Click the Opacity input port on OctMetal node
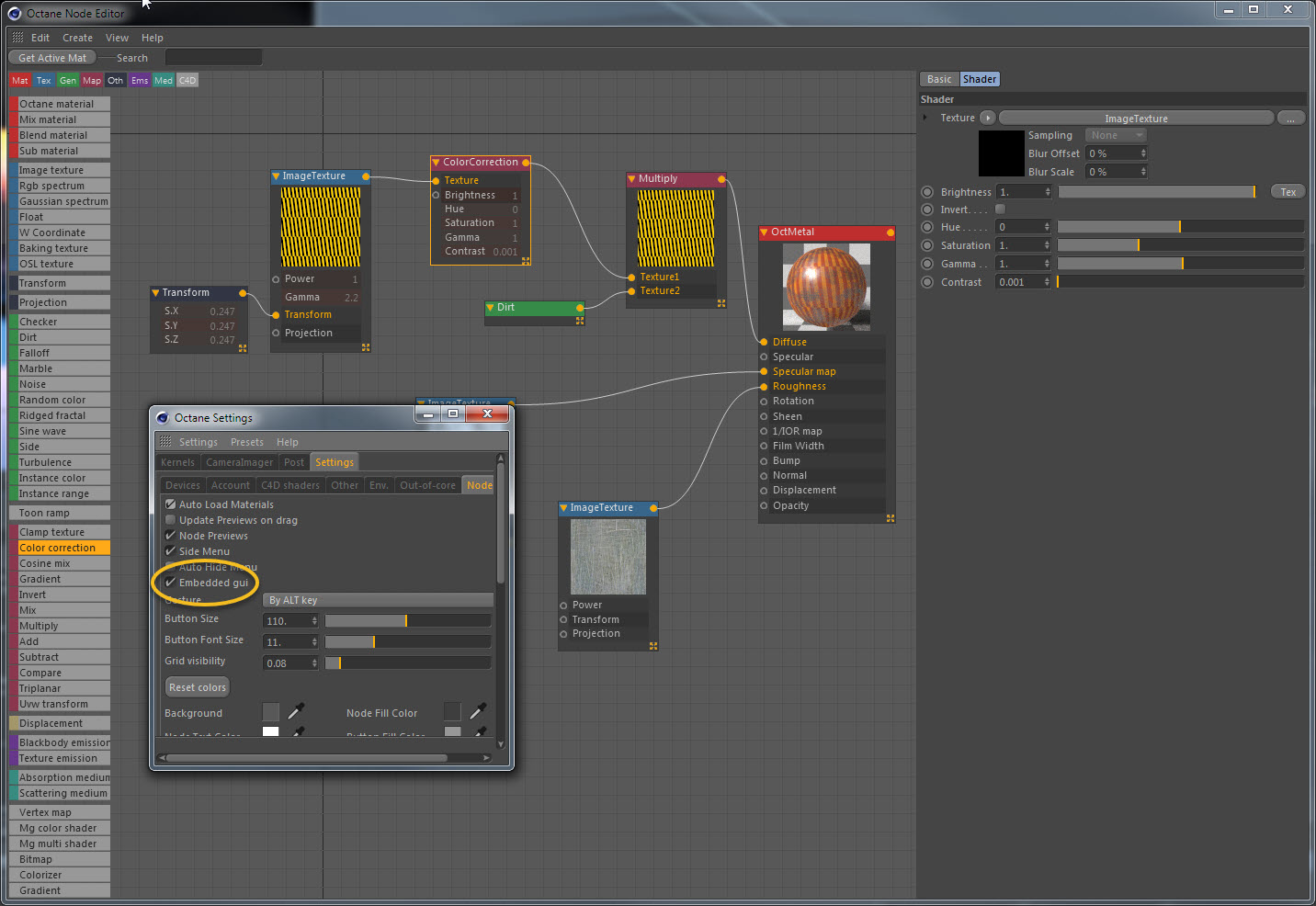 [x=764, y=505]
